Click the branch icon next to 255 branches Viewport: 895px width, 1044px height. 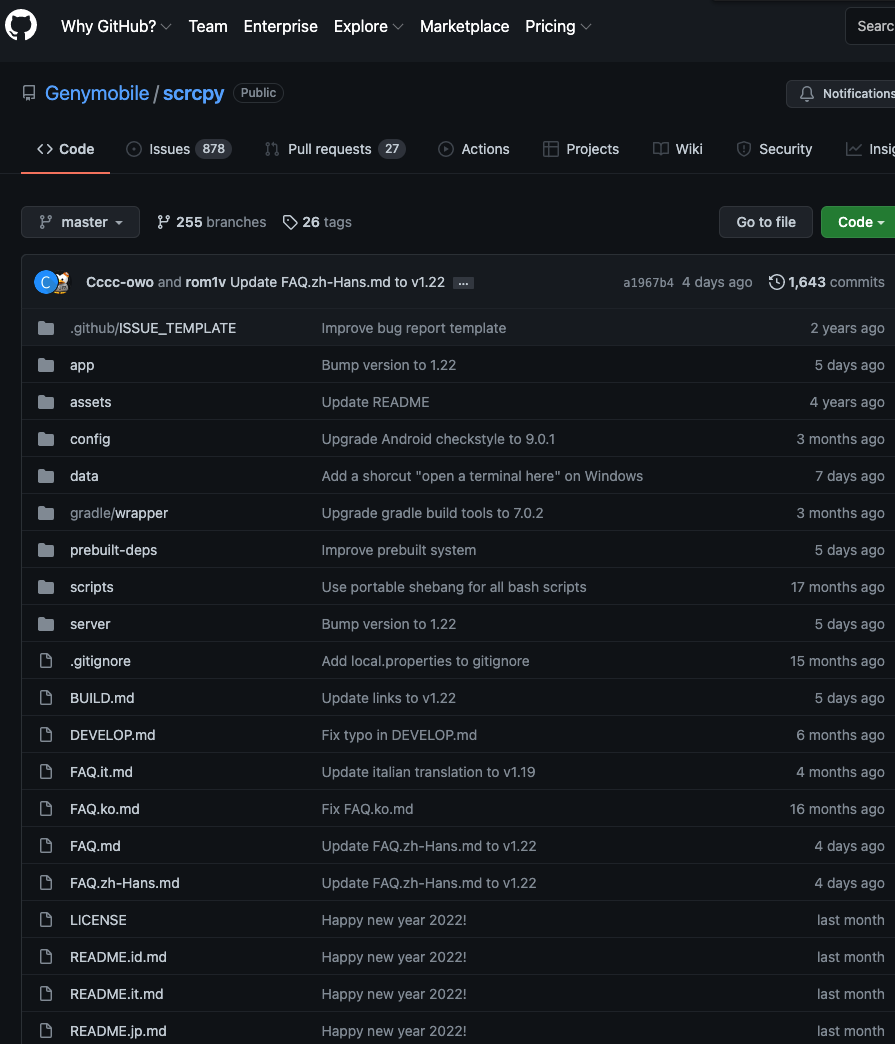tap(163, 222)
